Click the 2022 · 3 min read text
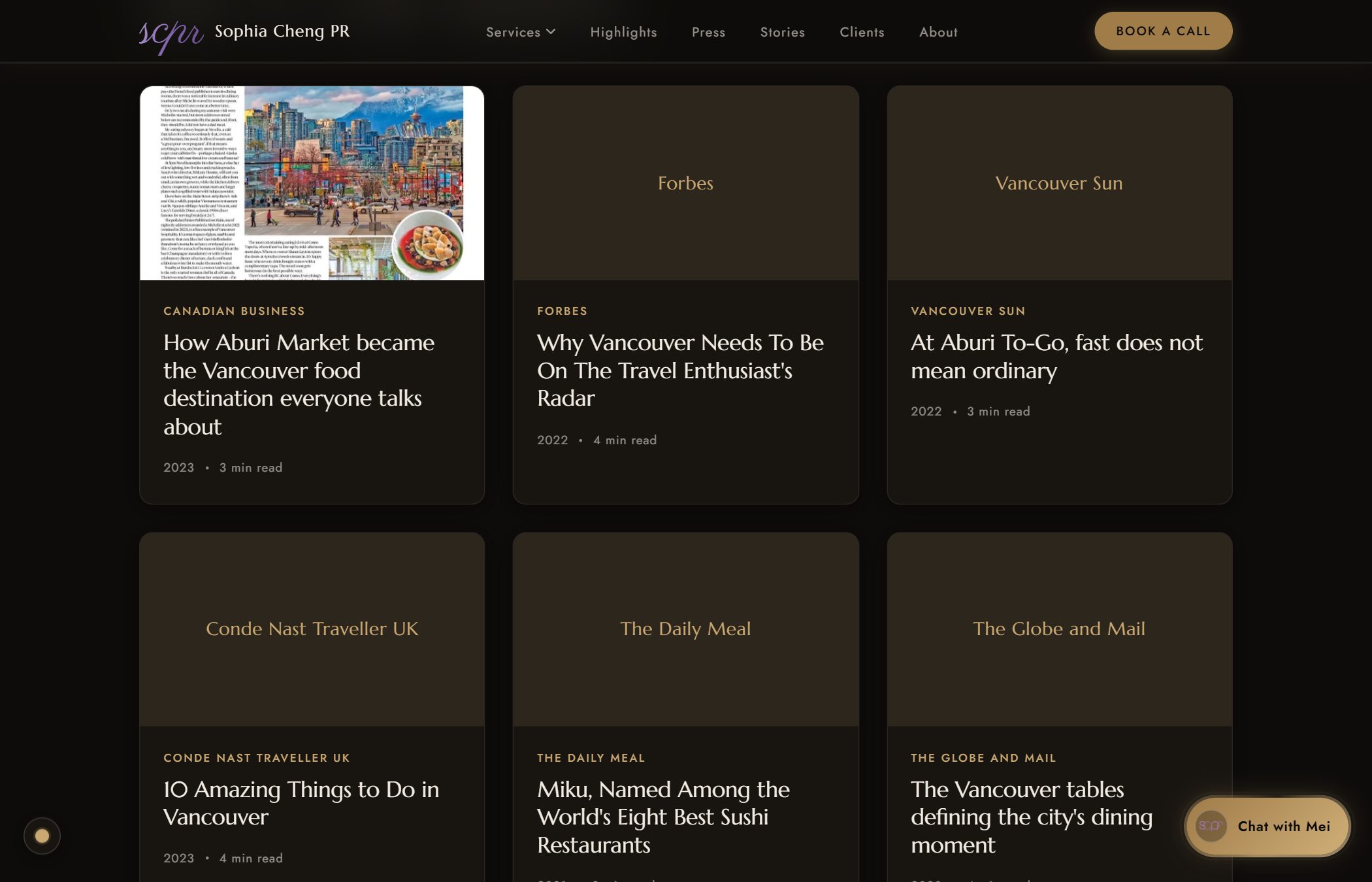The width and height of the screenshot is (1372, 882). pos(970,412)
